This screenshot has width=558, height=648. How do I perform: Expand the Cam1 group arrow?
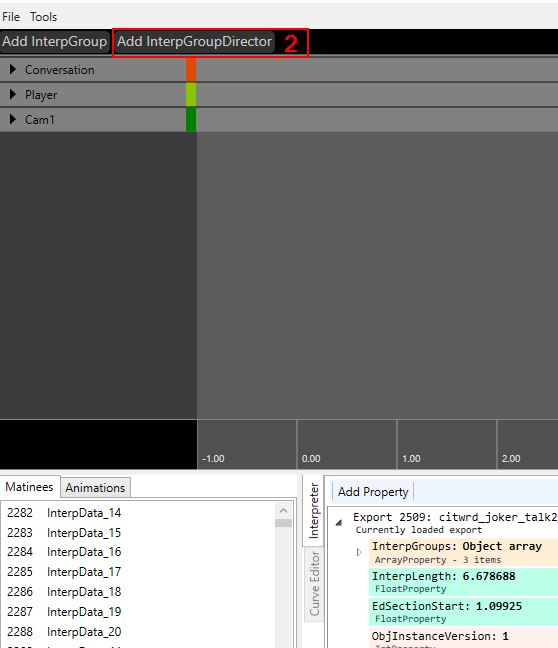tap(12, 119)
